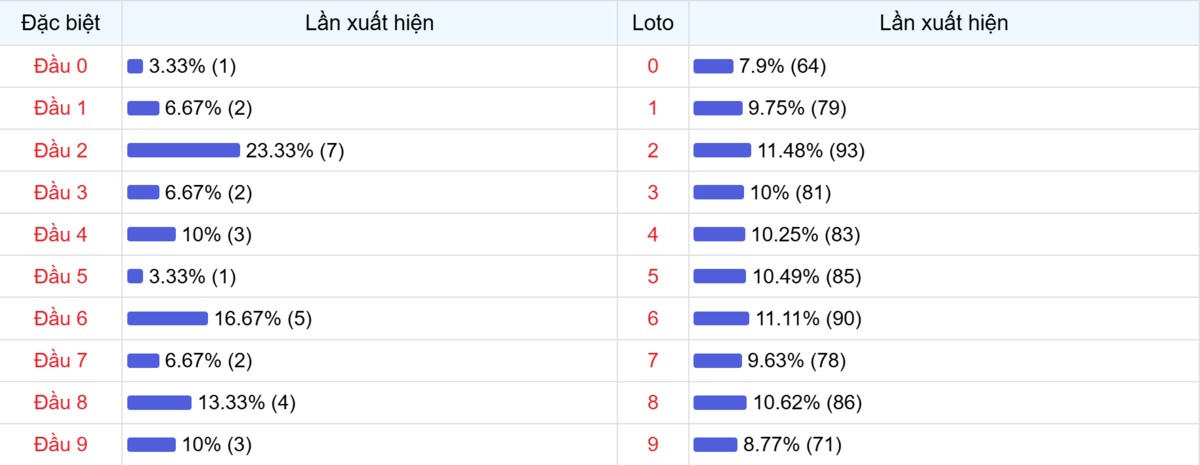Click the Đầu 6 row label

point(61,318)
